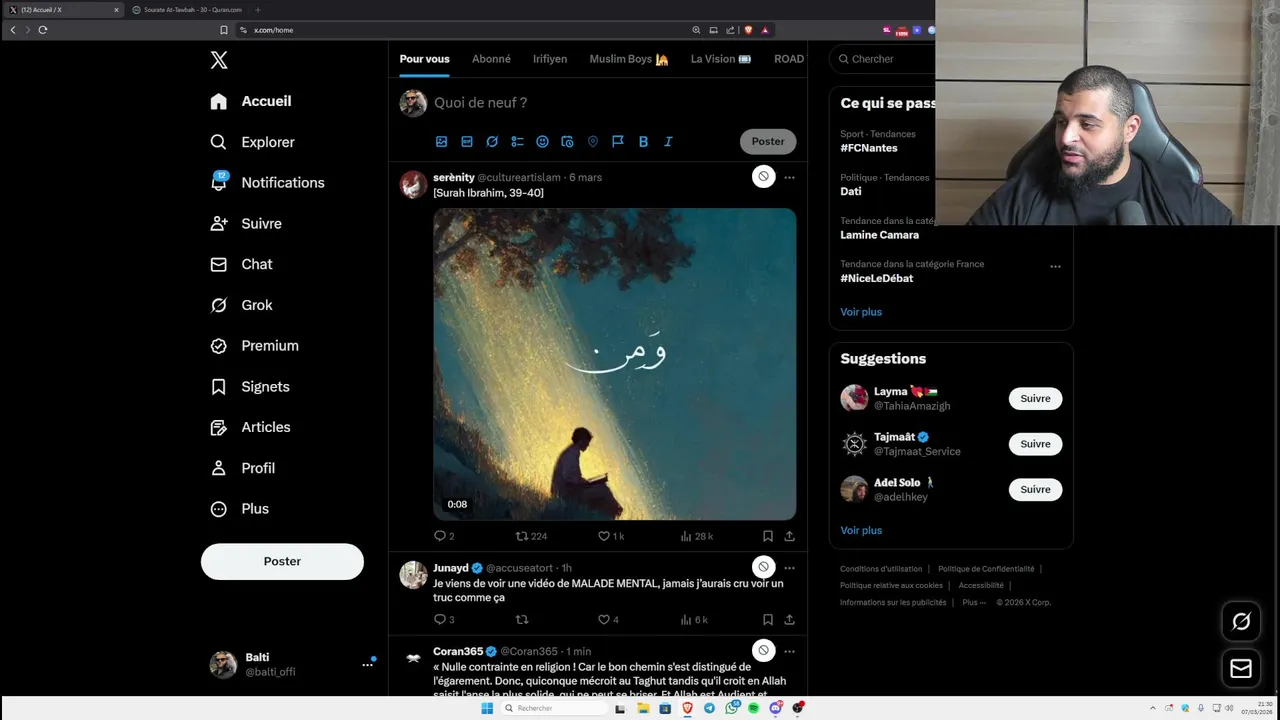Open more options for the Junayd post
Screen dimensions: 1280x720
tap(789, 567)
